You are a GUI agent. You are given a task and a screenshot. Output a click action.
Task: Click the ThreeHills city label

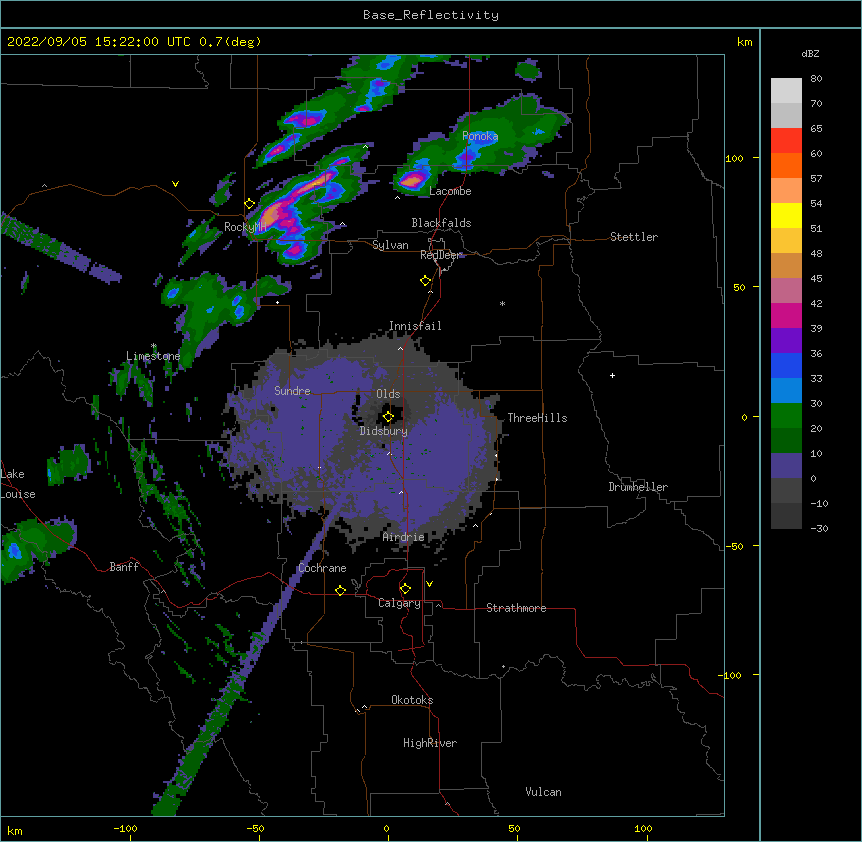(x=537, y=418)
